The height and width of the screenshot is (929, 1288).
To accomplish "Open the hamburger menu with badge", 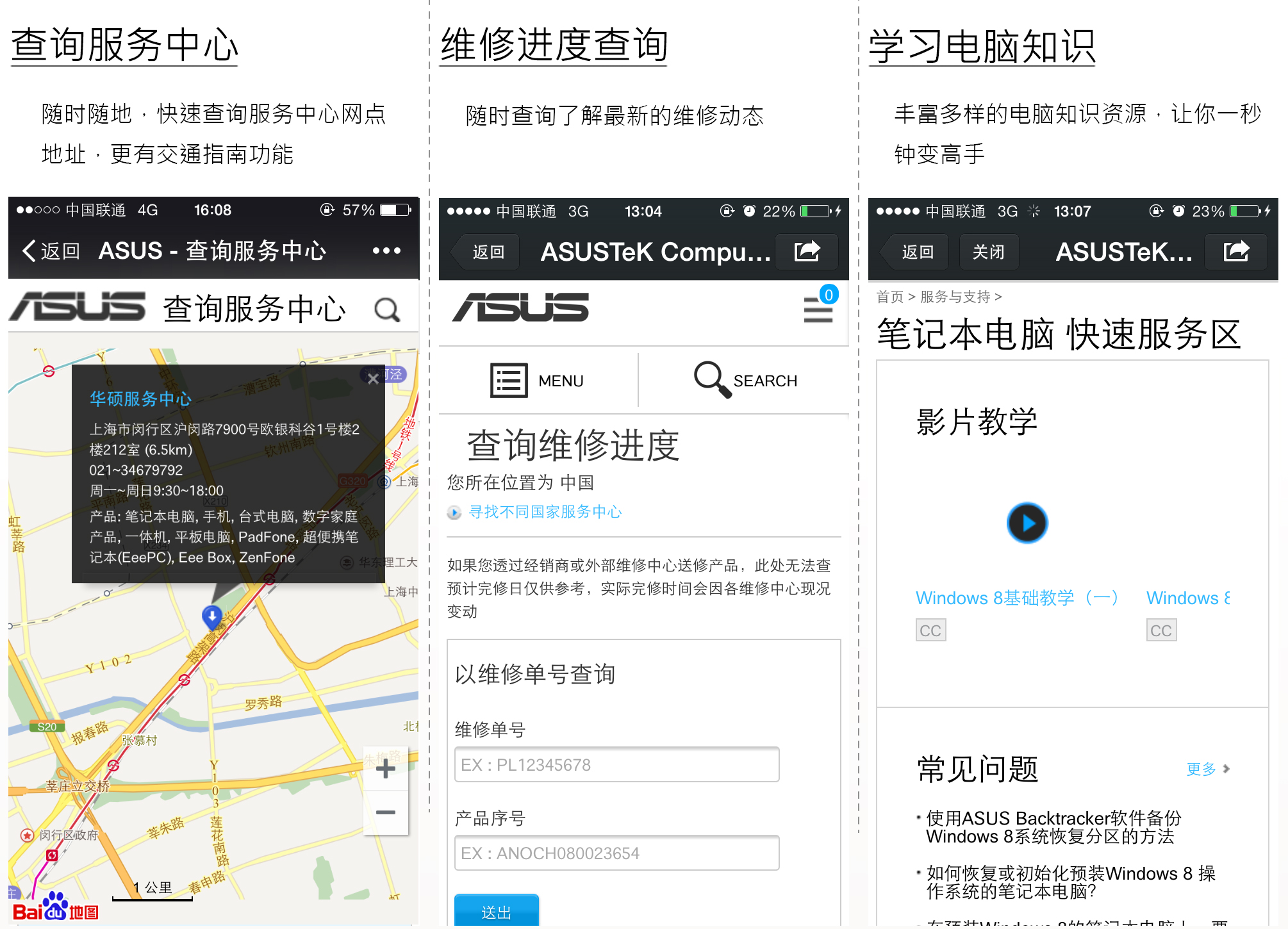I will tap(818, 309).
